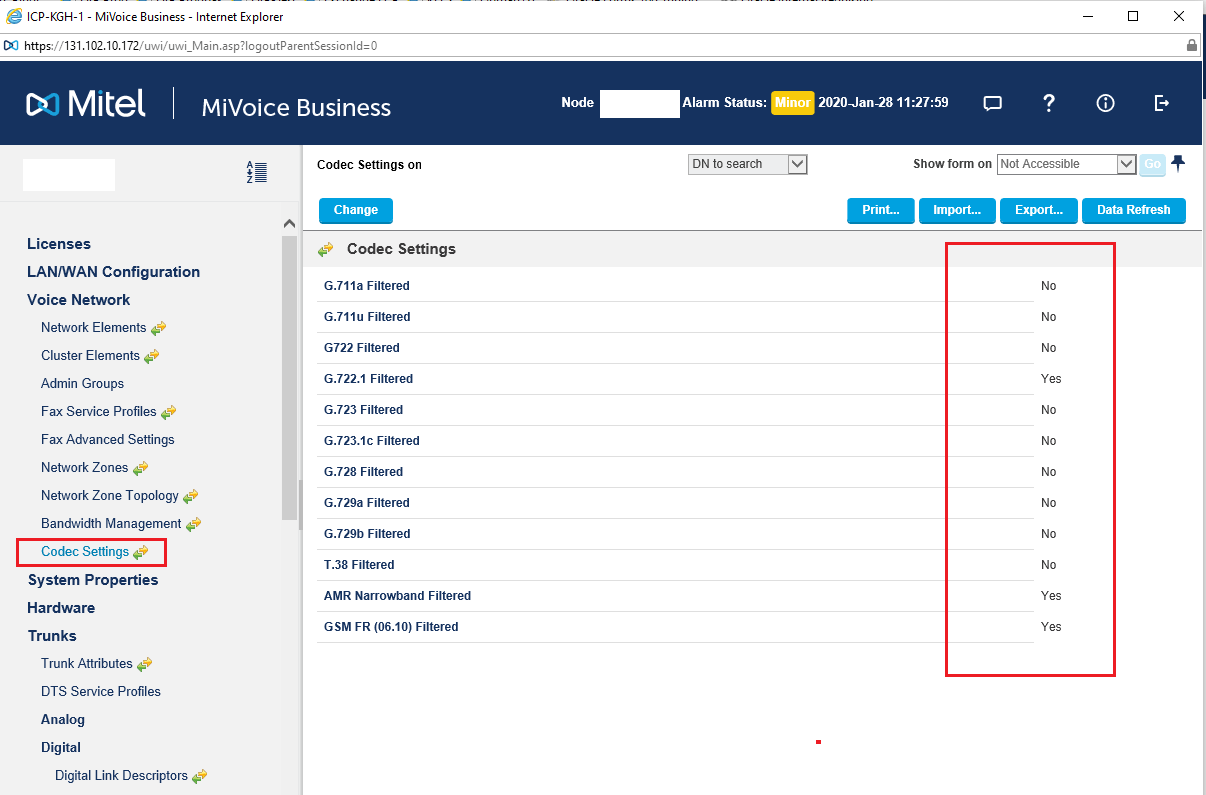
Task: Click Yes value for G.722.1 Filtered
Action: pyautogui.click(x=1051, y=379)
